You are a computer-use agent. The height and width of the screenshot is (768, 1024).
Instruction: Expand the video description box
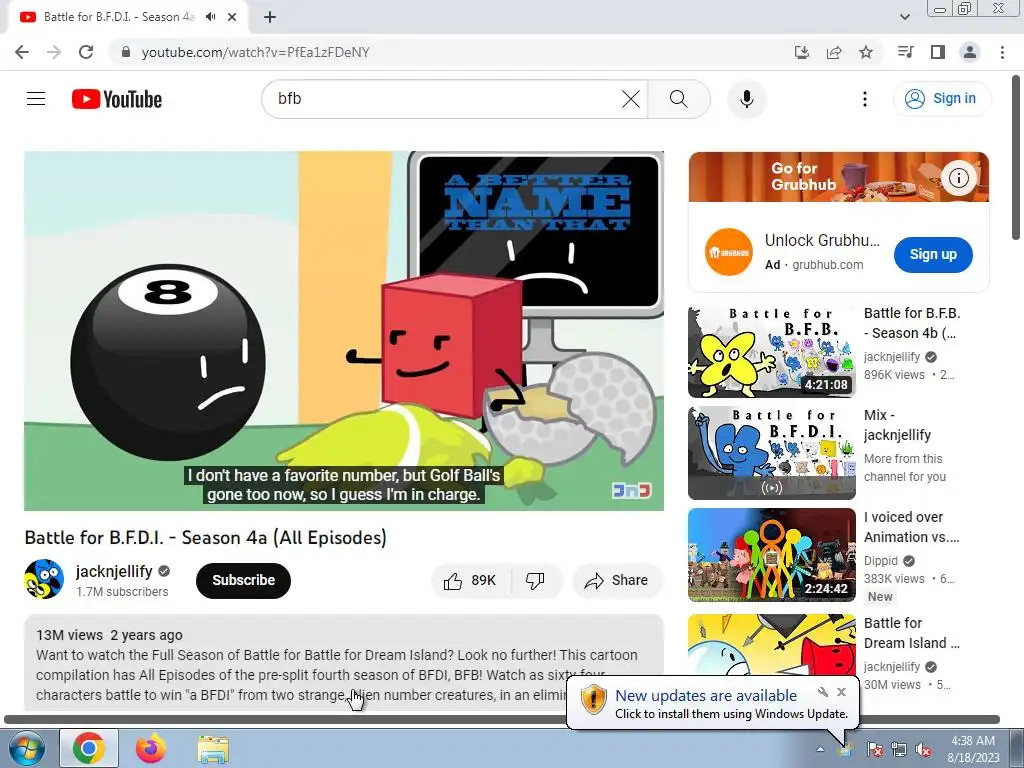tap(344, 662)
